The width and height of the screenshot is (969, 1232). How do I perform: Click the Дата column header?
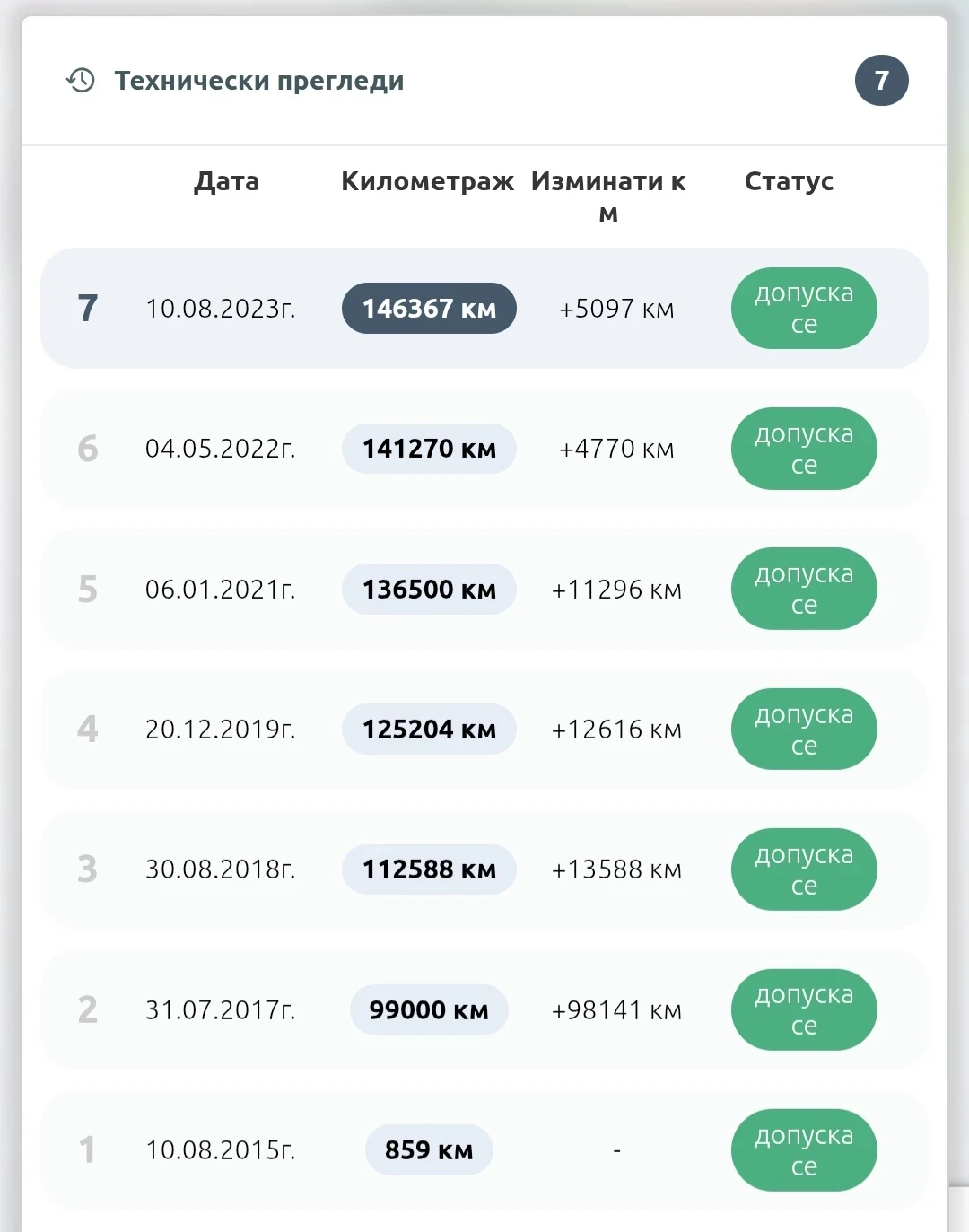pyautogui.click(x=226, y=181)
